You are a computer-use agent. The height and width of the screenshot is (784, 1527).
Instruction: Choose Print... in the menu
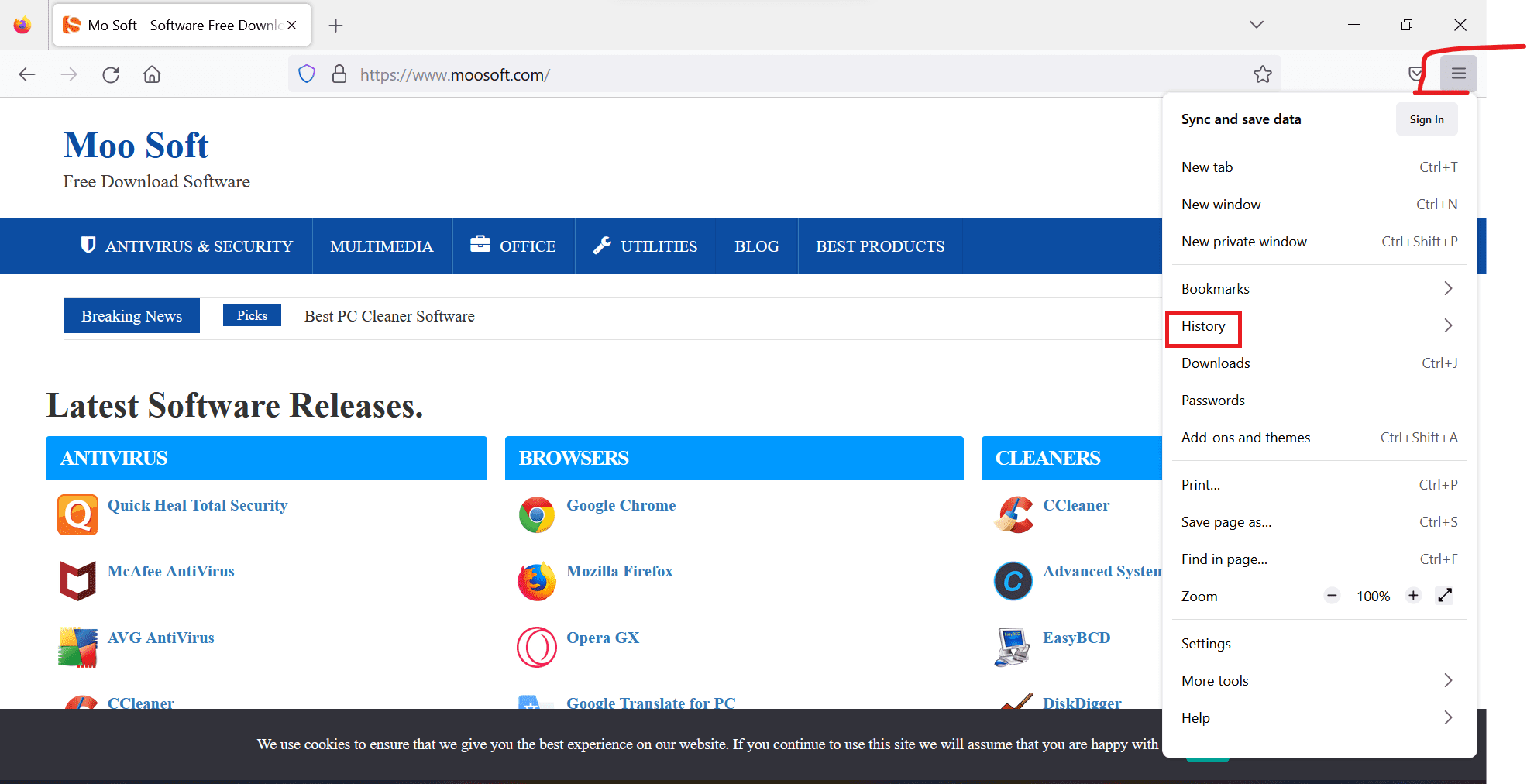[x=1319, y=485]
